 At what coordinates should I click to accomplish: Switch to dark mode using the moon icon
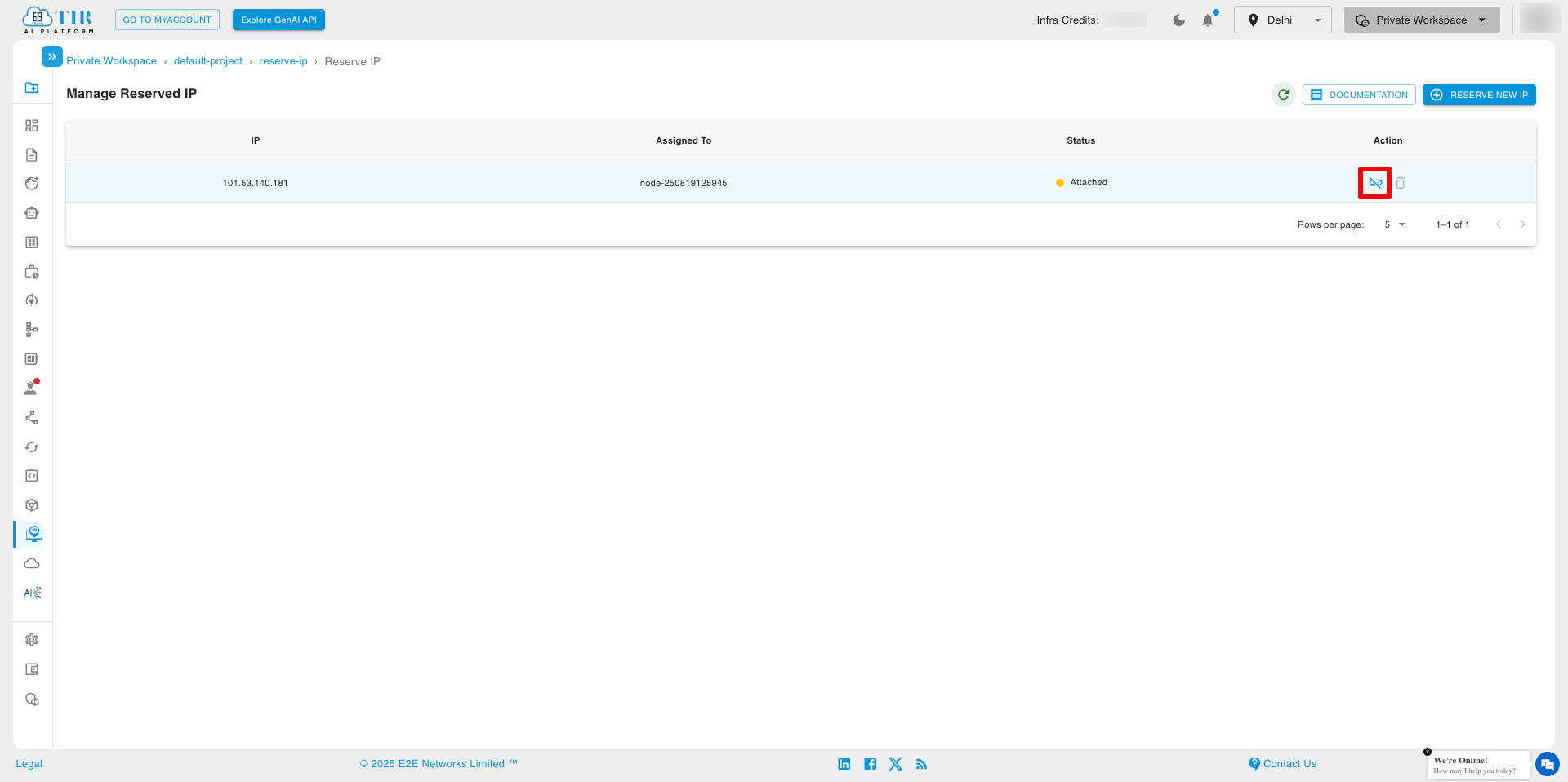point(1178,20)
